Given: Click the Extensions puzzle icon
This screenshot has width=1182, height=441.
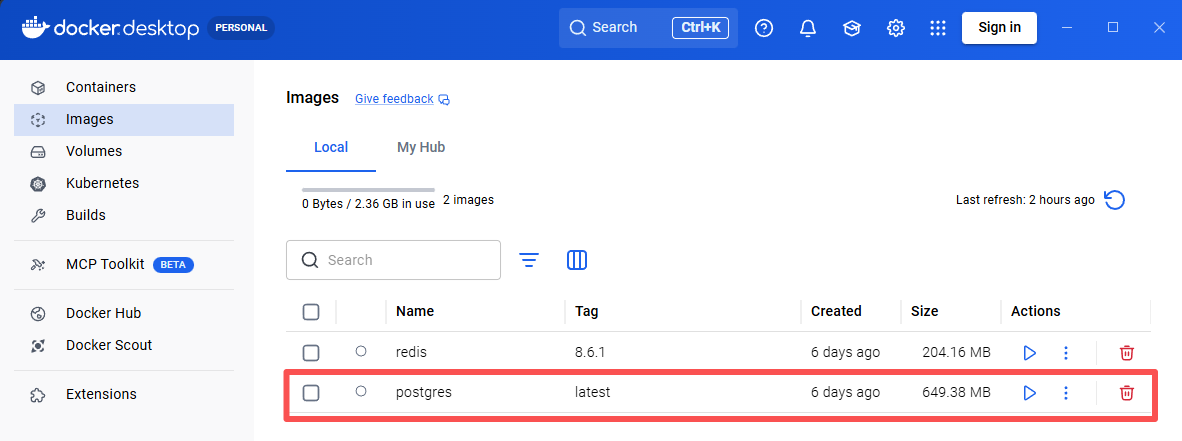Looking at the screenshot, I should point(38,394).
